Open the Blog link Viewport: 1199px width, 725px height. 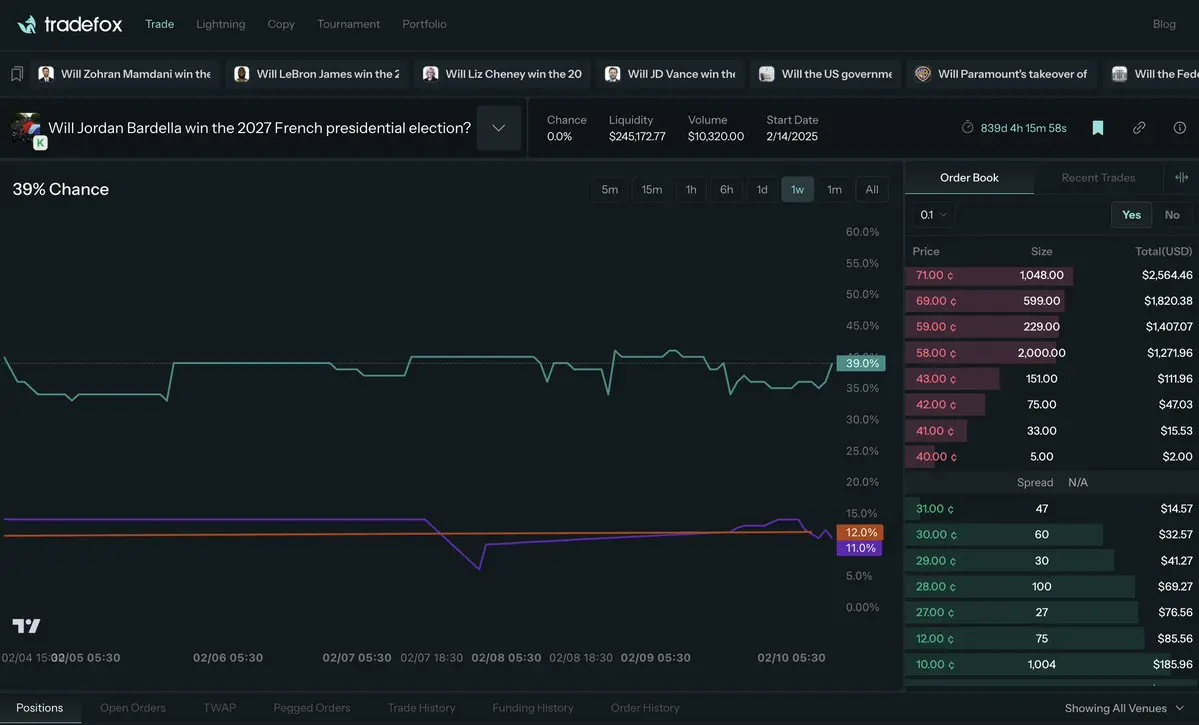click(1164, 24)
